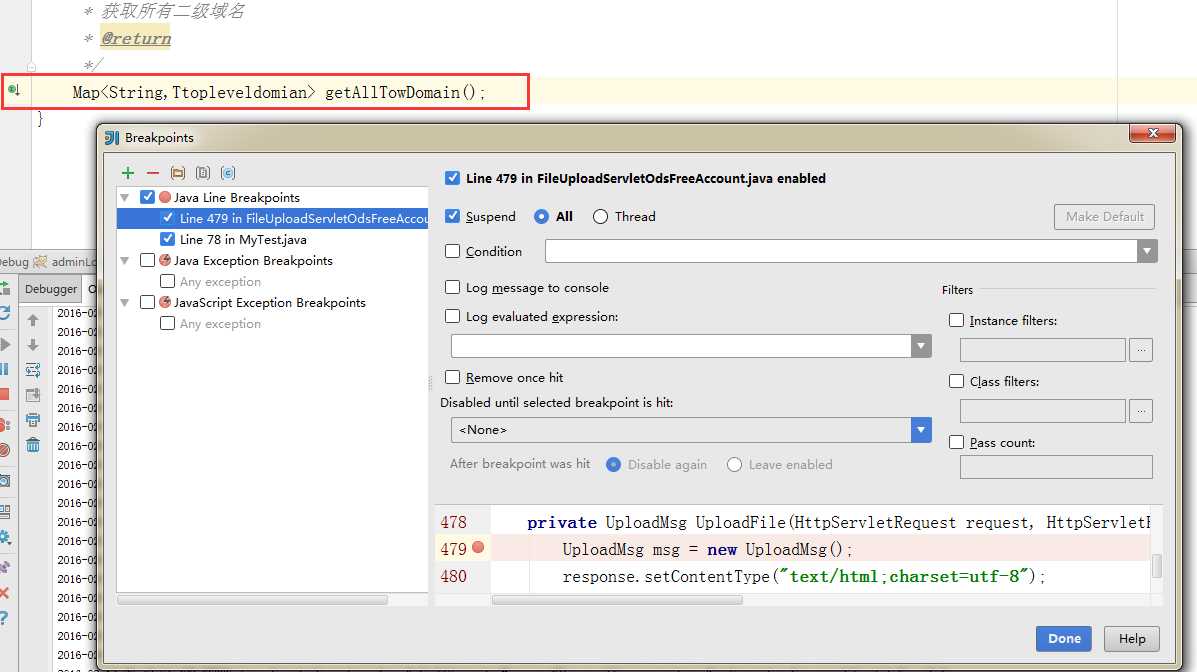Enable Class filters checkbox

957,381
